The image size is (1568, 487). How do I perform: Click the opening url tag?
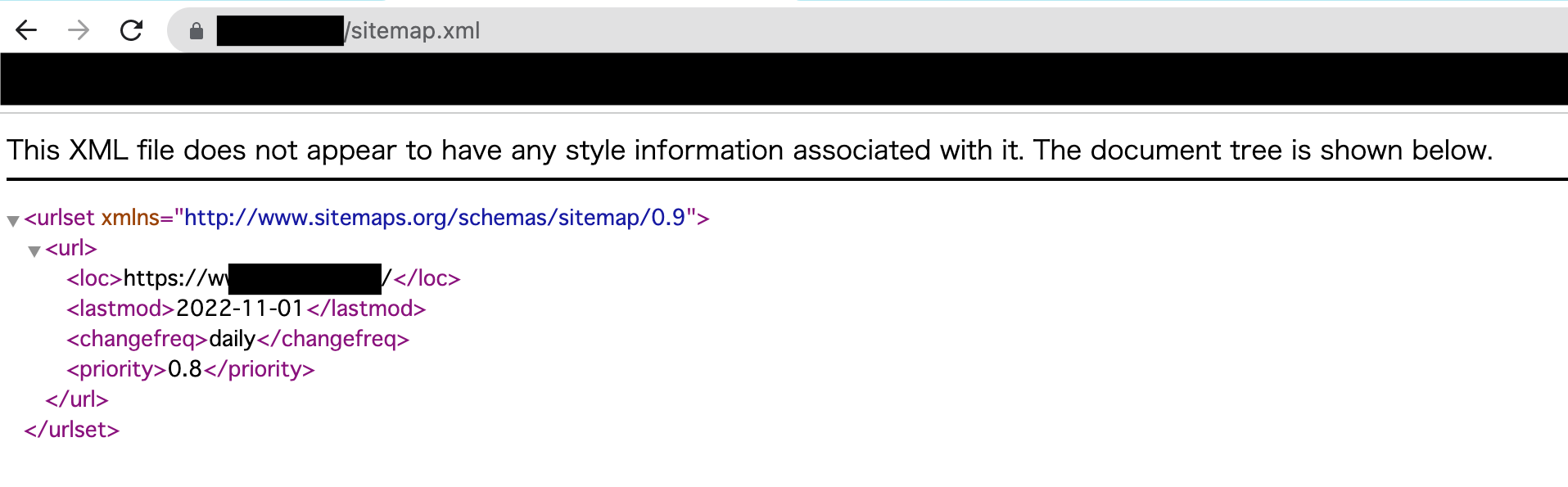point(71,248)
